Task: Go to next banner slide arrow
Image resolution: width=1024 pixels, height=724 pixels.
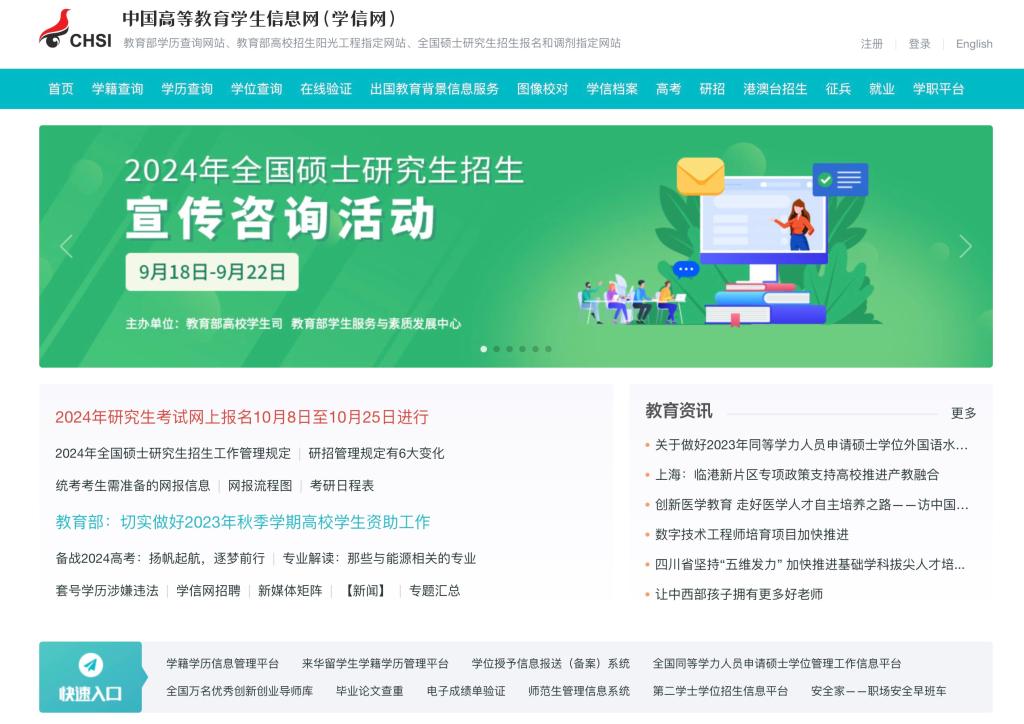Action: [964, 246]
